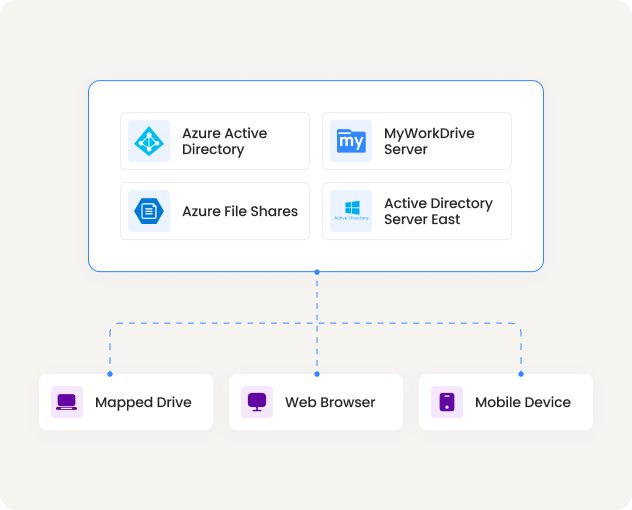
Task: Select the "Azure Active Directory" label
Action: pyautogui.click(x=225, y=141)
